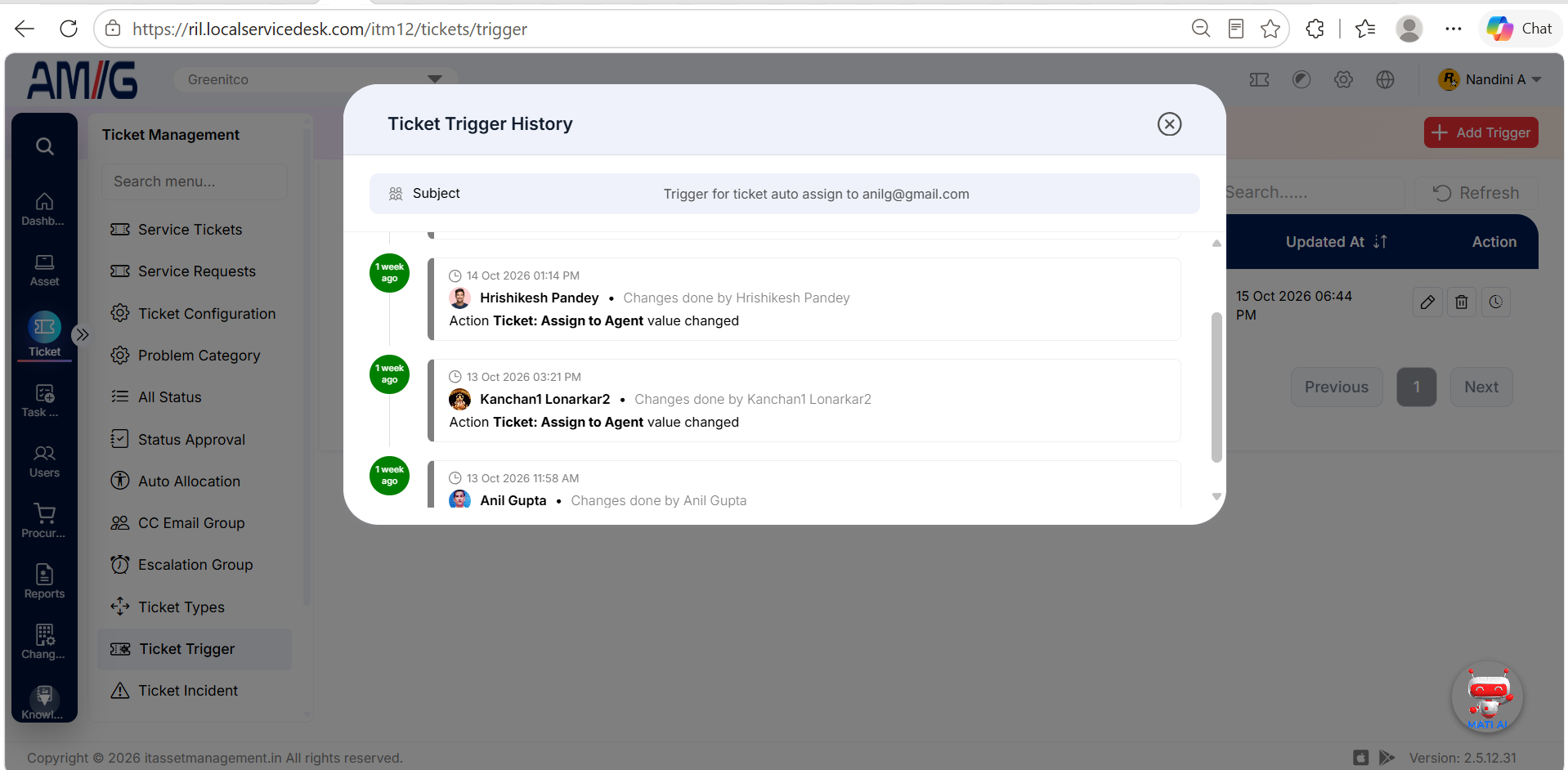Image resolution: width=1568 pixels, height=770 pixels.
Task: Open the Nandini A user menu
Action: pos(1490,79)
